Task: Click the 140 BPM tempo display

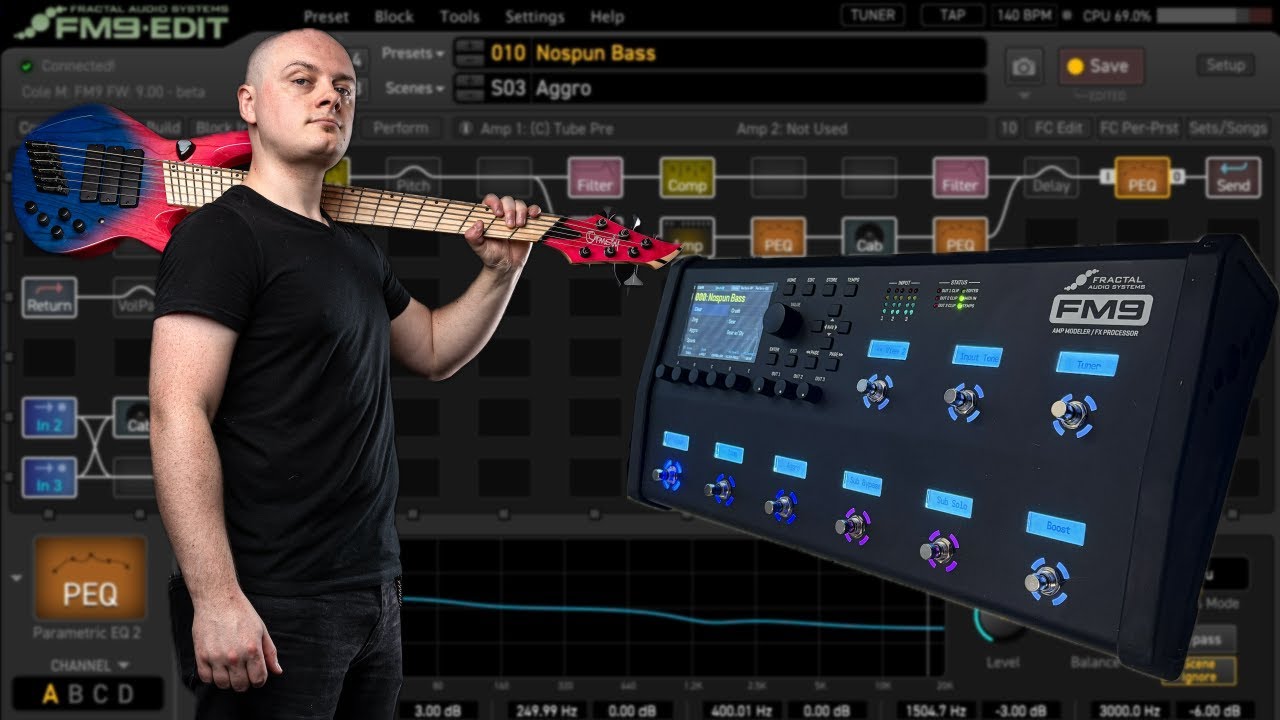Action: (x=1025, y=16)
